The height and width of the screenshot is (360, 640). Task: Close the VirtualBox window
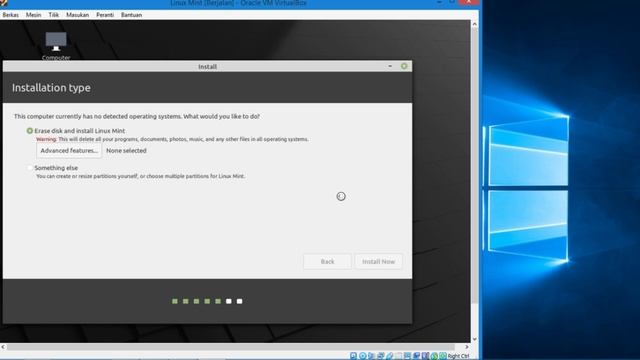tap(469, 2)
